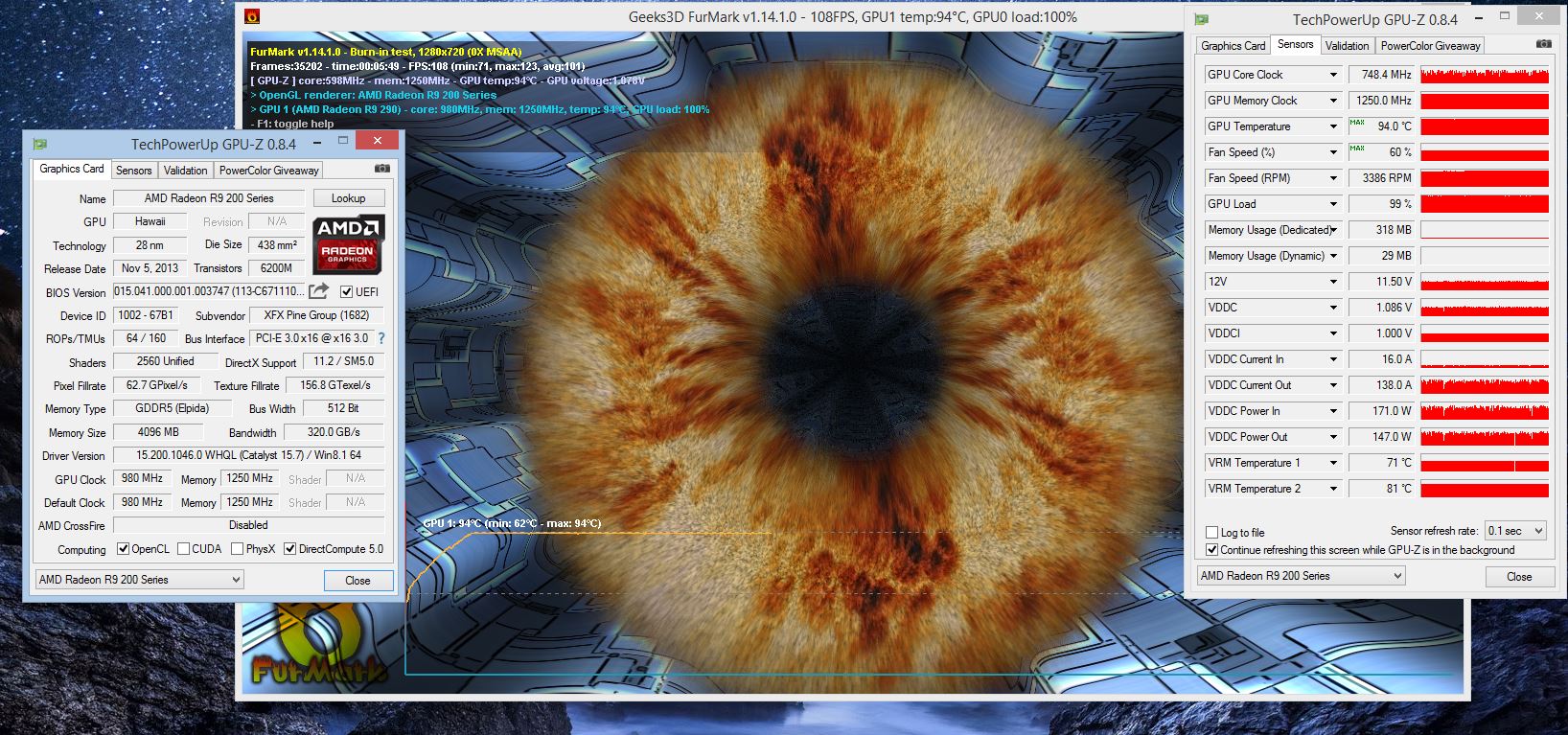
Task: Click the Name field showing AMD Radeon R9 200 Series
Action: (209, 198)
